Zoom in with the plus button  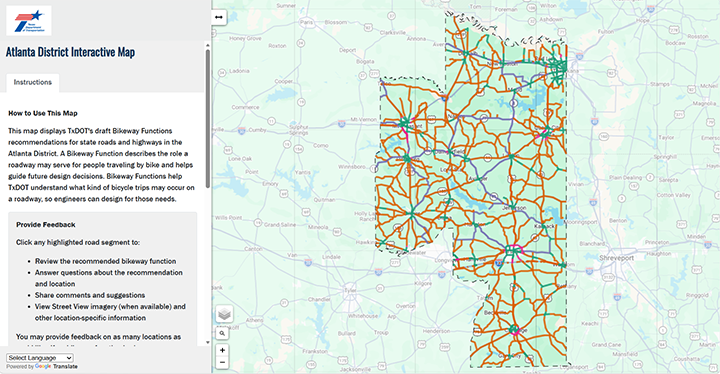pyautogui.click(x=222, y=350)
